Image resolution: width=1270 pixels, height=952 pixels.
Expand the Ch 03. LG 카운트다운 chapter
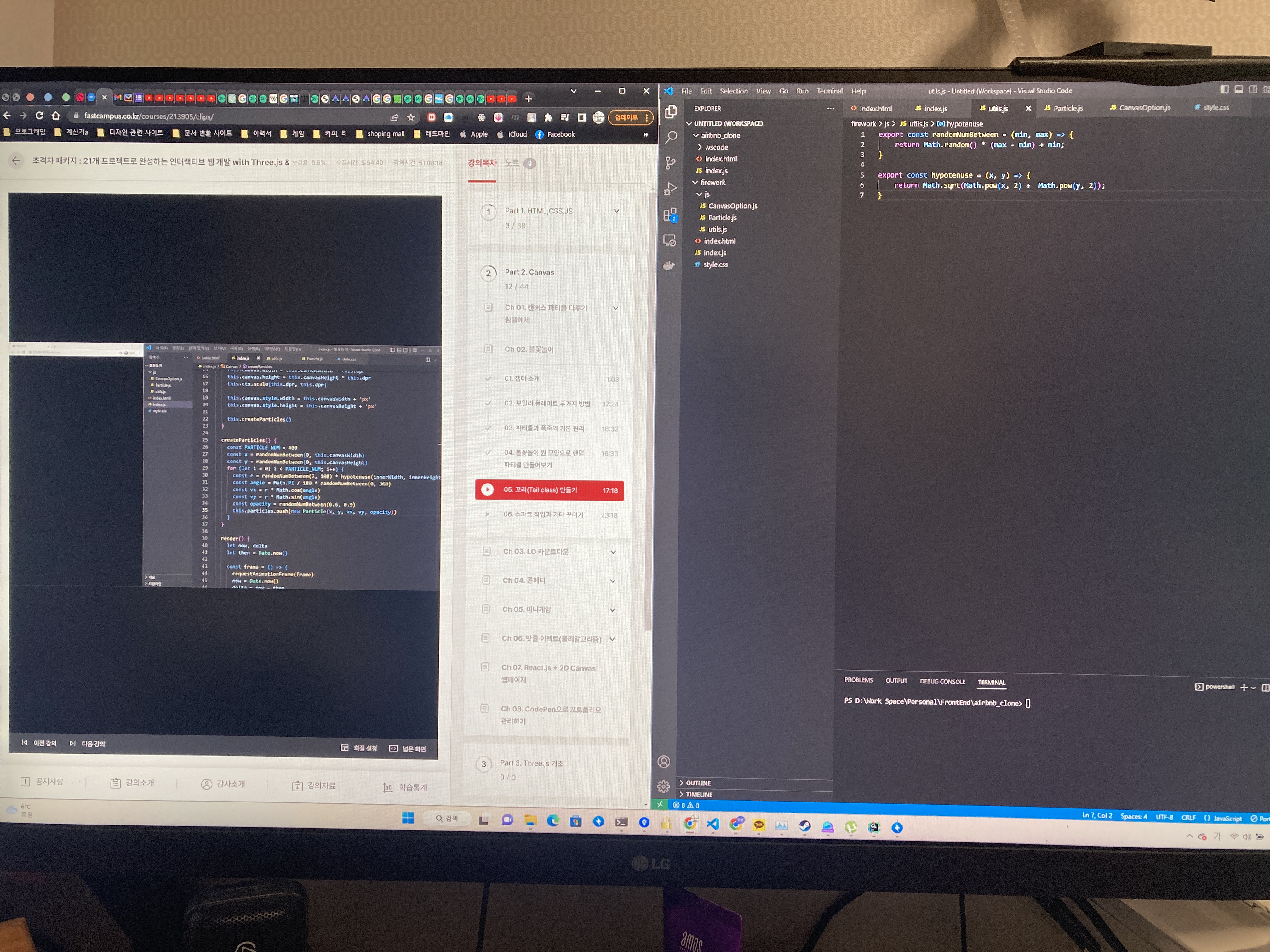click(613, 552)
